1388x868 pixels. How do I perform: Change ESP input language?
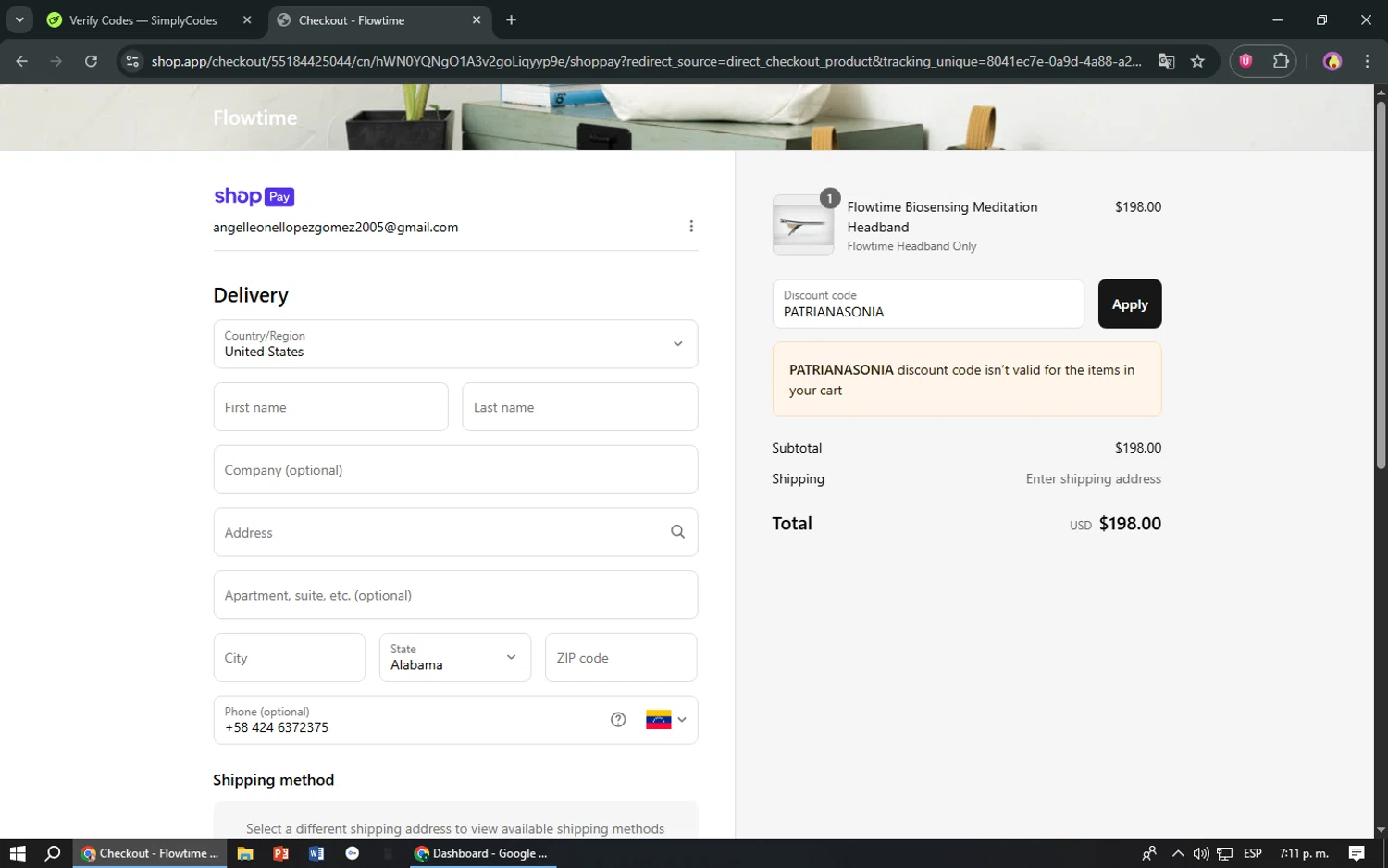click(x=1253, y=853)
